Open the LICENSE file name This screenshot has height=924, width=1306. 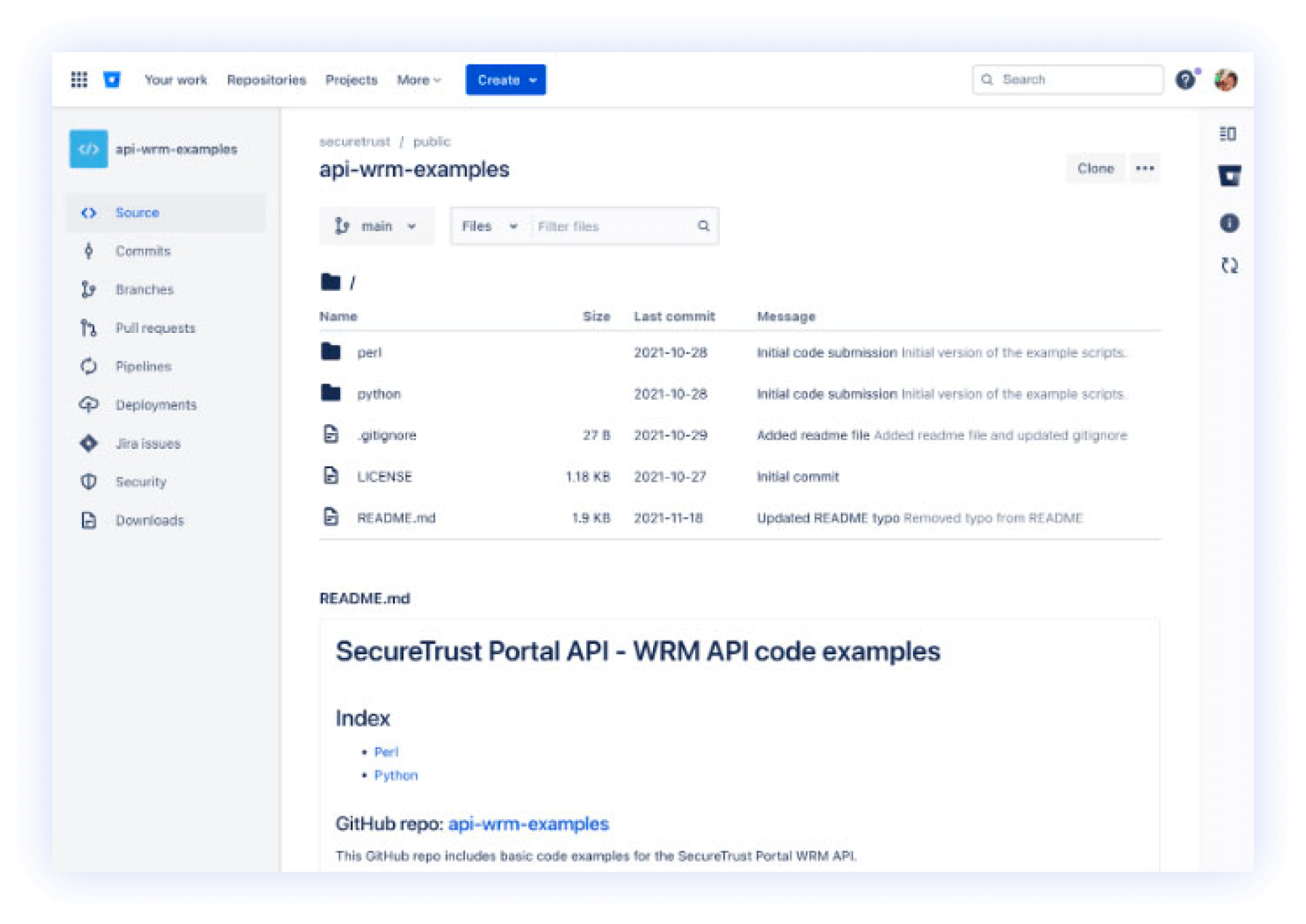(x=385, y=477)
